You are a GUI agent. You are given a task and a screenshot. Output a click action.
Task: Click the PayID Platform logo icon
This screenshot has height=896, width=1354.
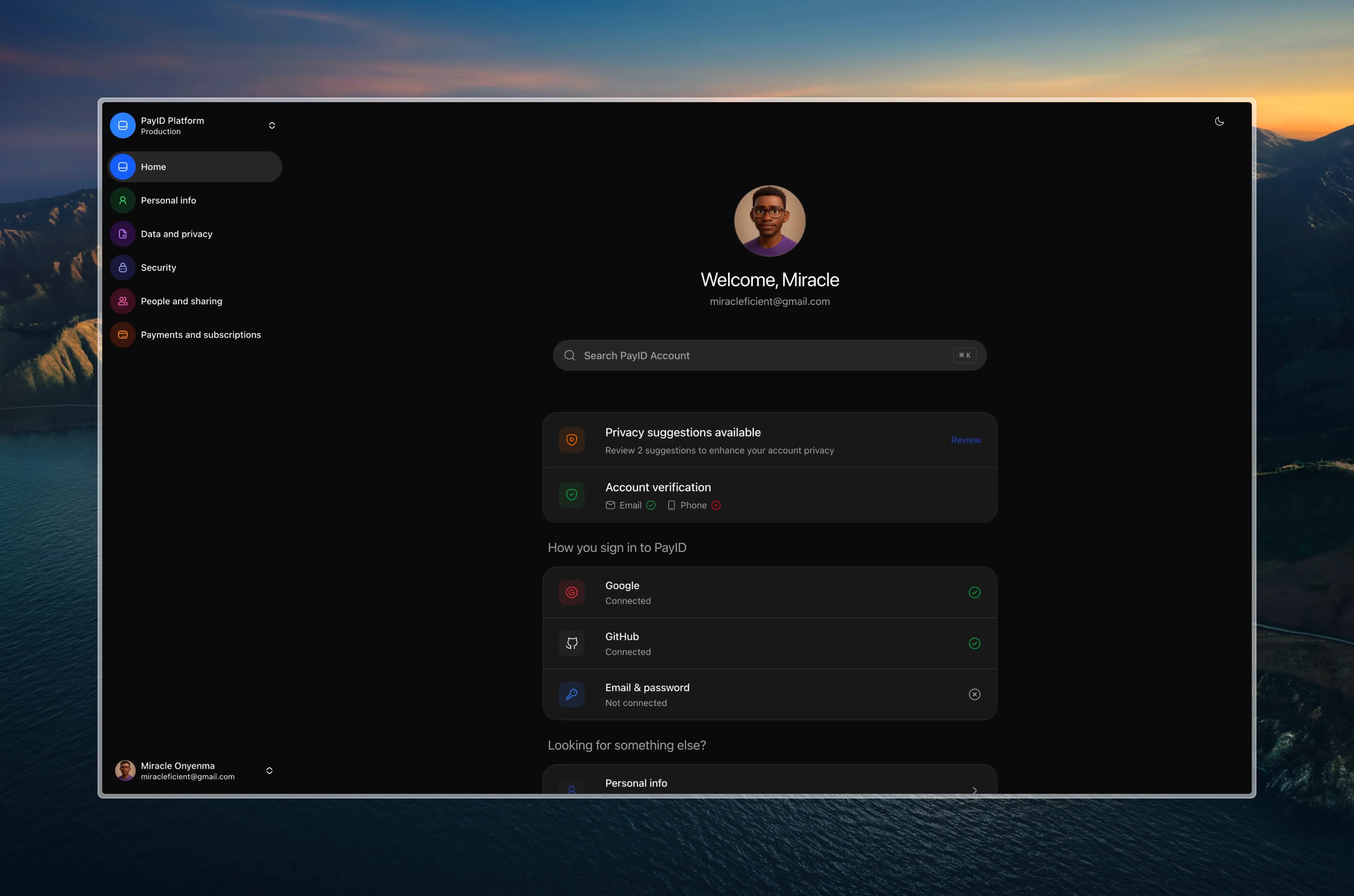[122, 125]
